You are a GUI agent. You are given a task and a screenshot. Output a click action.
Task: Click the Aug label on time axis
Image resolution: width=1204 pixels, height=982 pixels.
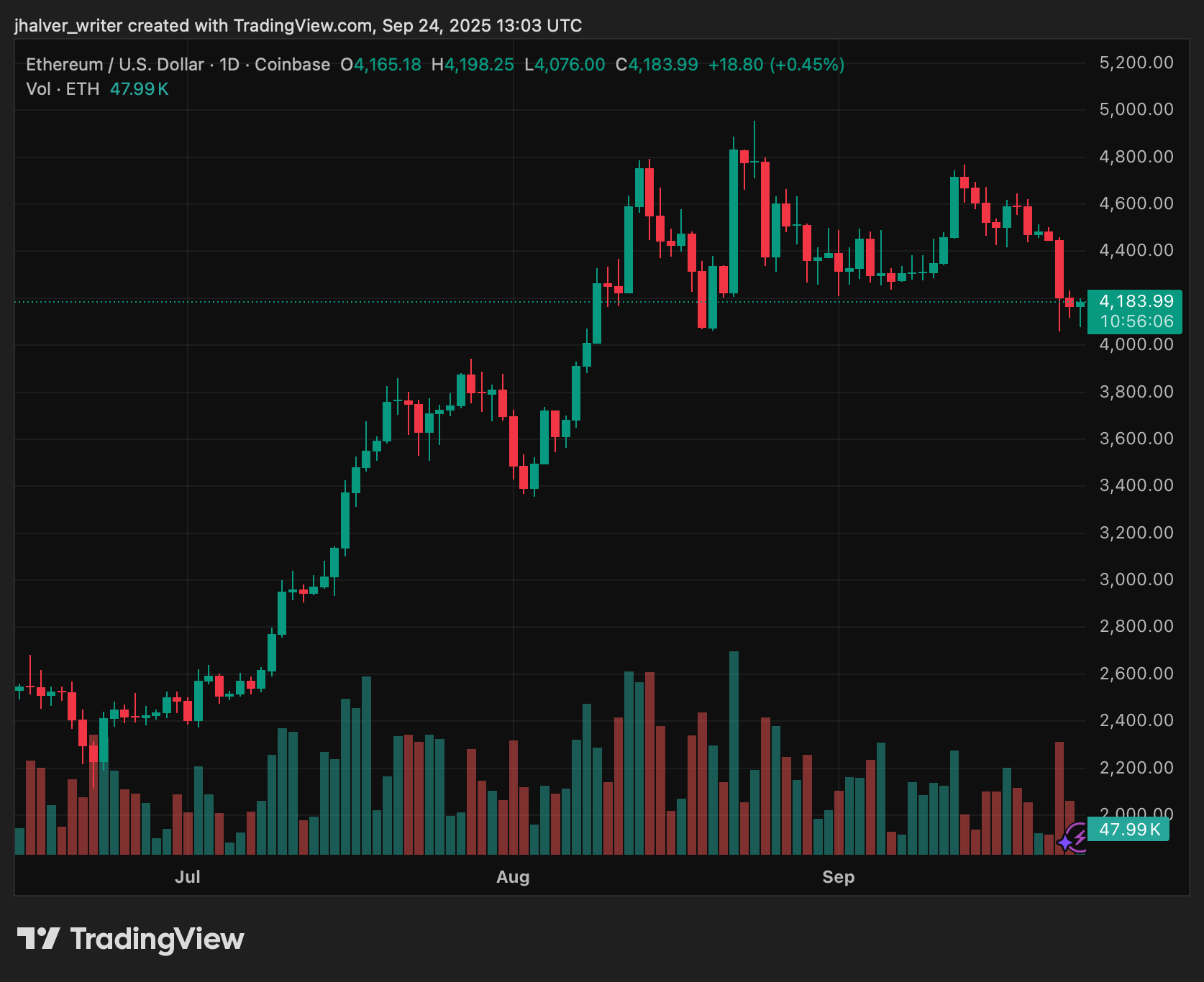click(x=513, y=877)
